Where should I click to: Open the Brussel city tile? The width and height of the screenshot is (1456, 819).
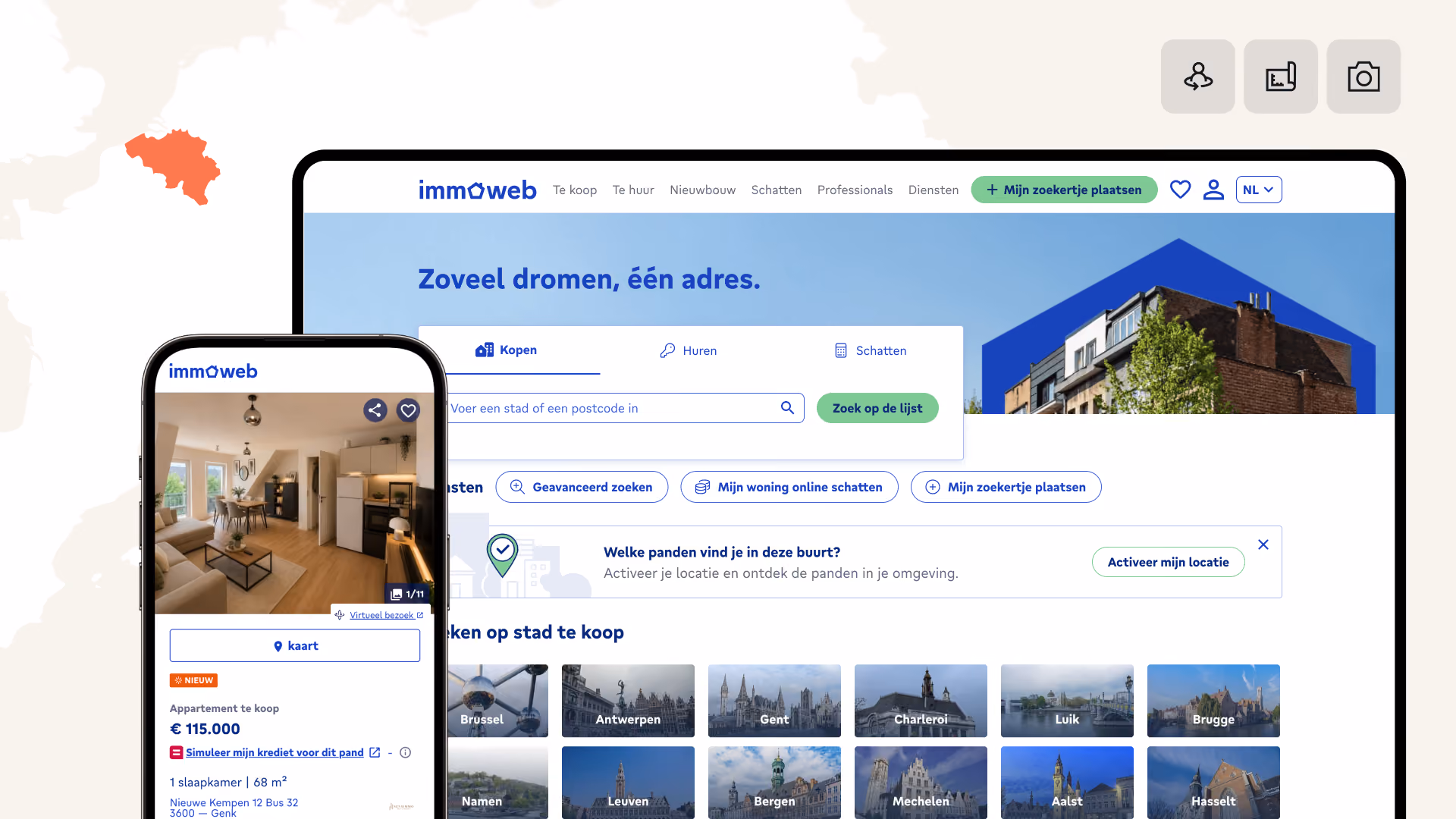tap(497, 701)
